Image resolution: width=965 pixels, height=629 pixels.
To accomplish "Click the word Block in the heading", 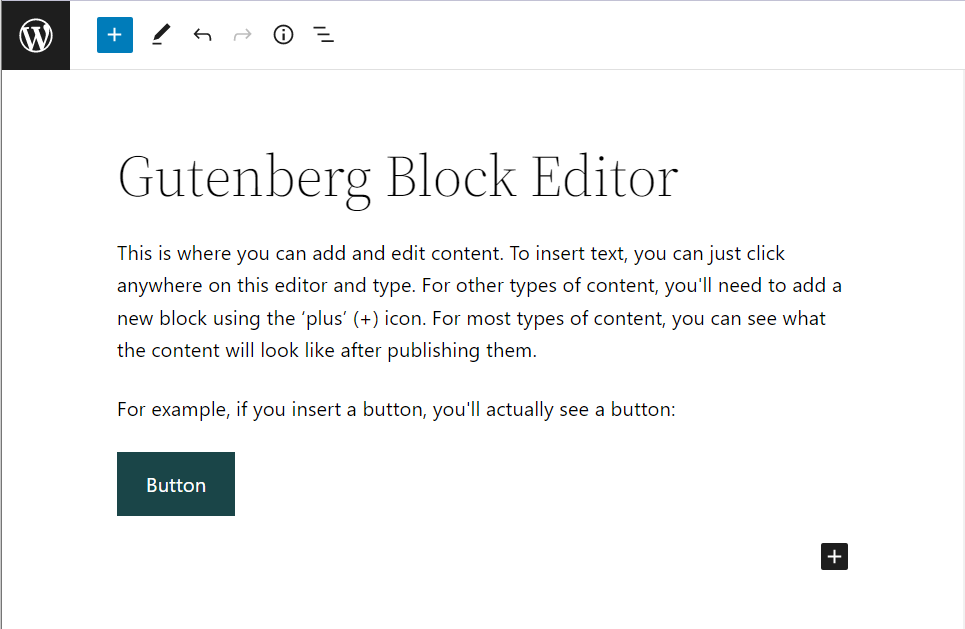I will [x=451, y=177].
